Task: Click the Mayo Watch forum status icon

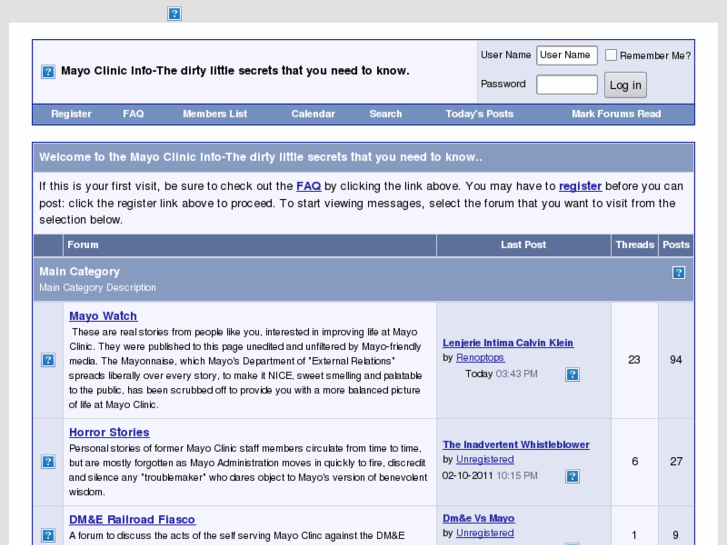Action: point(48,360)
